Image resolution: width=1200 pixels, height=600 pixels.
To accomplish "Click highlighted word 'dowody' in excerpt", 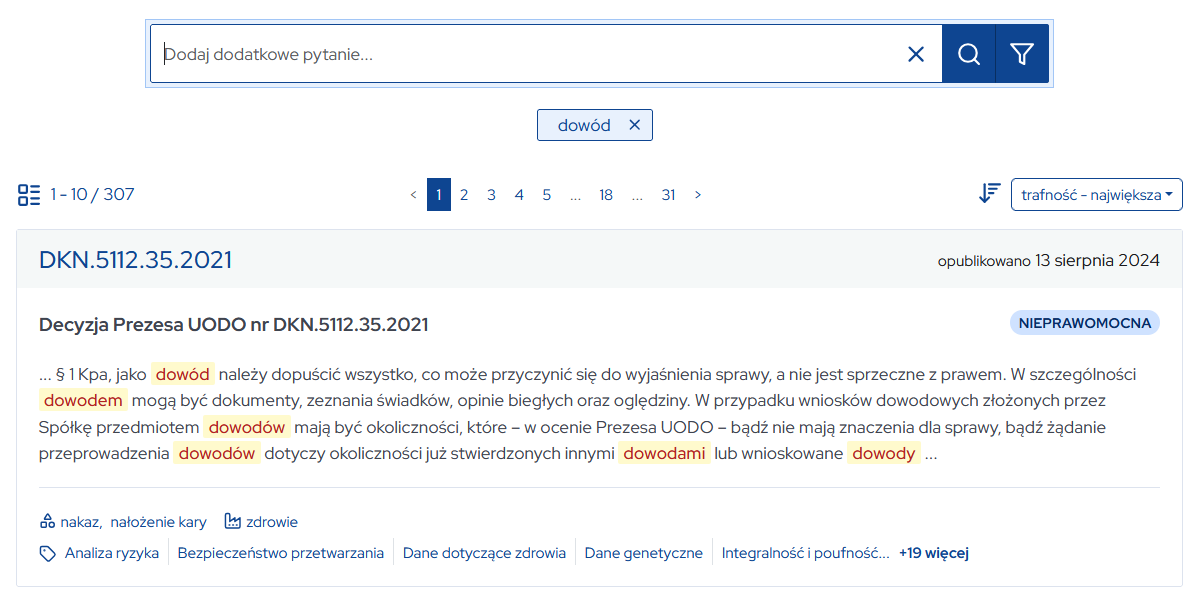I will [884, 453].
